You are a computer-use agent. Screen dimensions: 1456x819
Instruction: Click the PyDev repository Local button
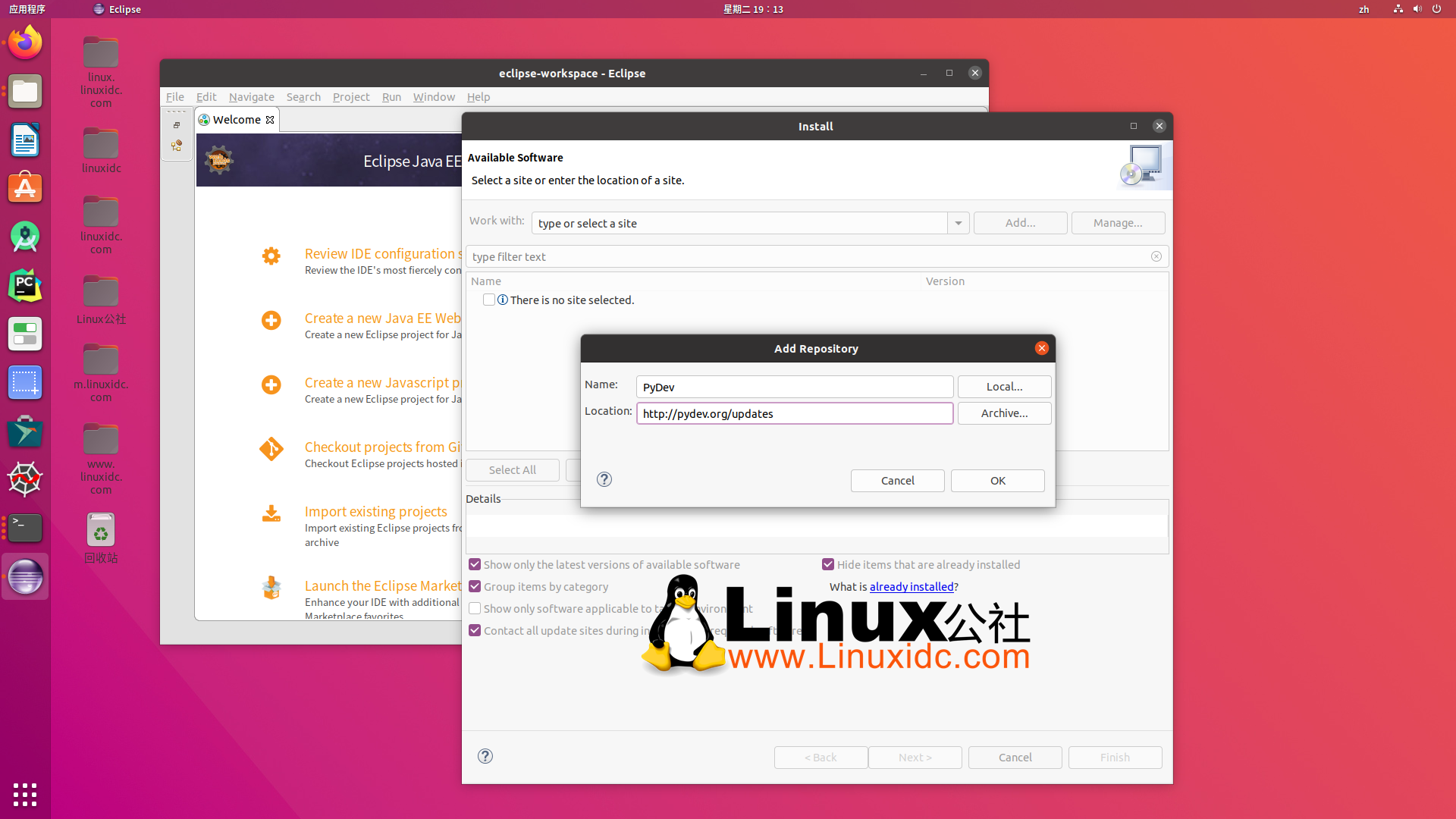(x=1004, y=386)
